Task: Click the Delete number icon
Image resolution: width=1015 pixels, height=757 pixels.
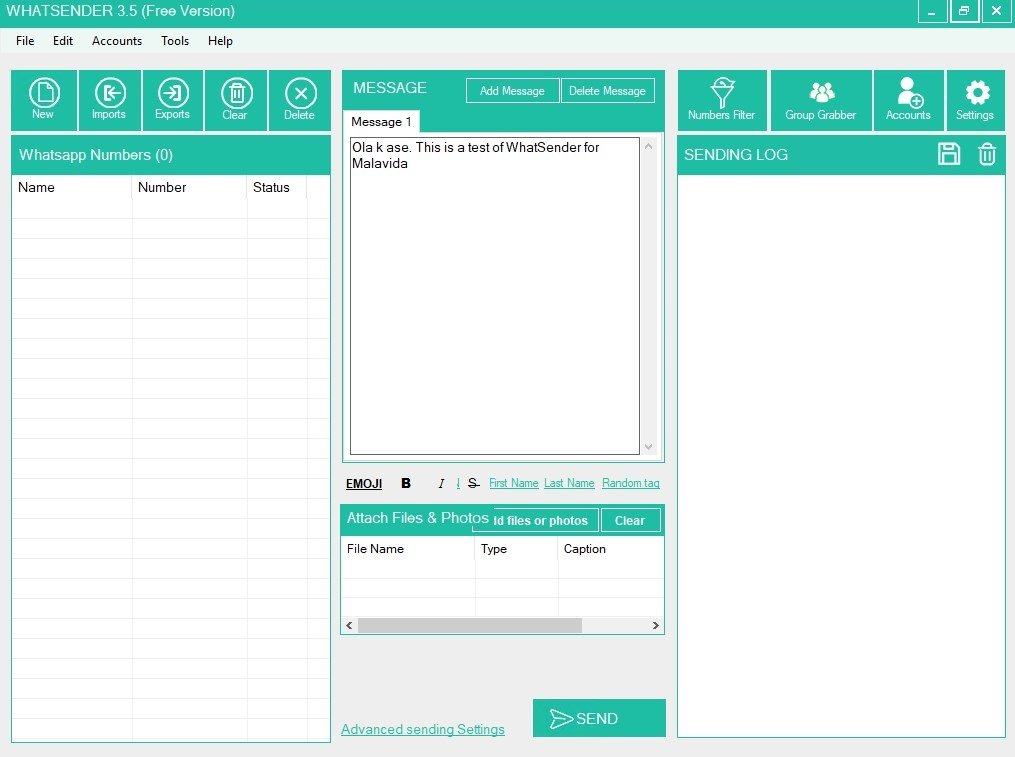Action: pyautogui.click(x=300, y=100)
